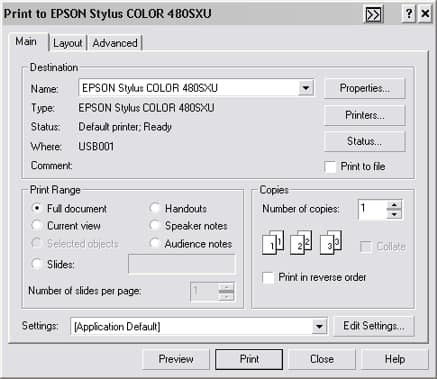Viewport: 437px width, 379px height.
Task: Select Audience notes radio button
Action: coord(155,243)
